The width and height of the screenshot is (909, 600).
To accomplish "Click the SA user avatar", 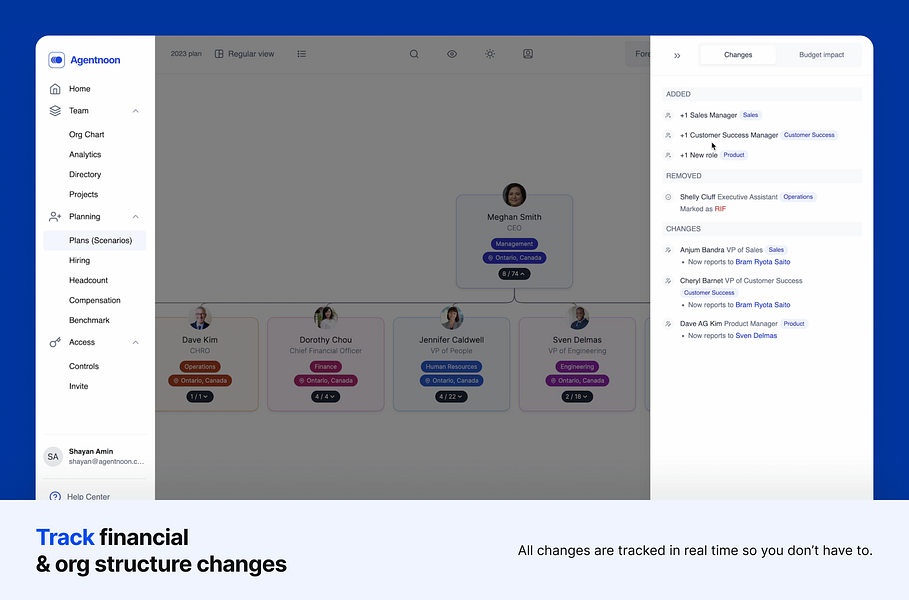I will 53,457.
